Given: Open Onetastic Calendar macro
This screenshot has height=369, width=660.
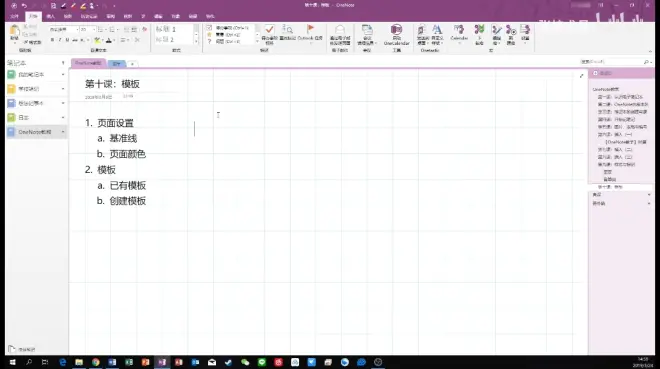Looking at the screenshot, I should point(459,32).
